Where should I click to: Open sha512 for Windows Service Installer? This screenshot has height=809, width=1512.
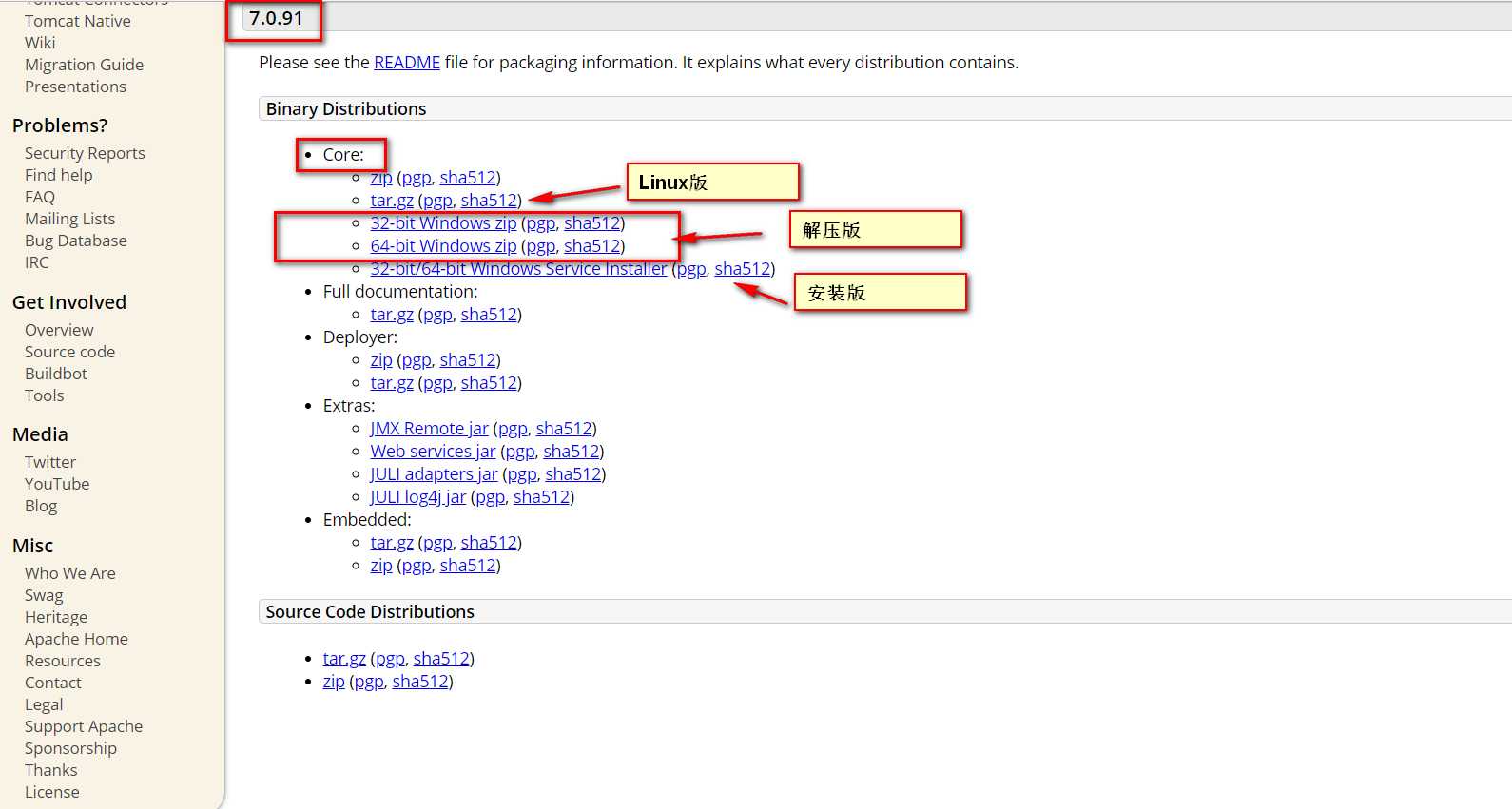[x=742, y=269]
